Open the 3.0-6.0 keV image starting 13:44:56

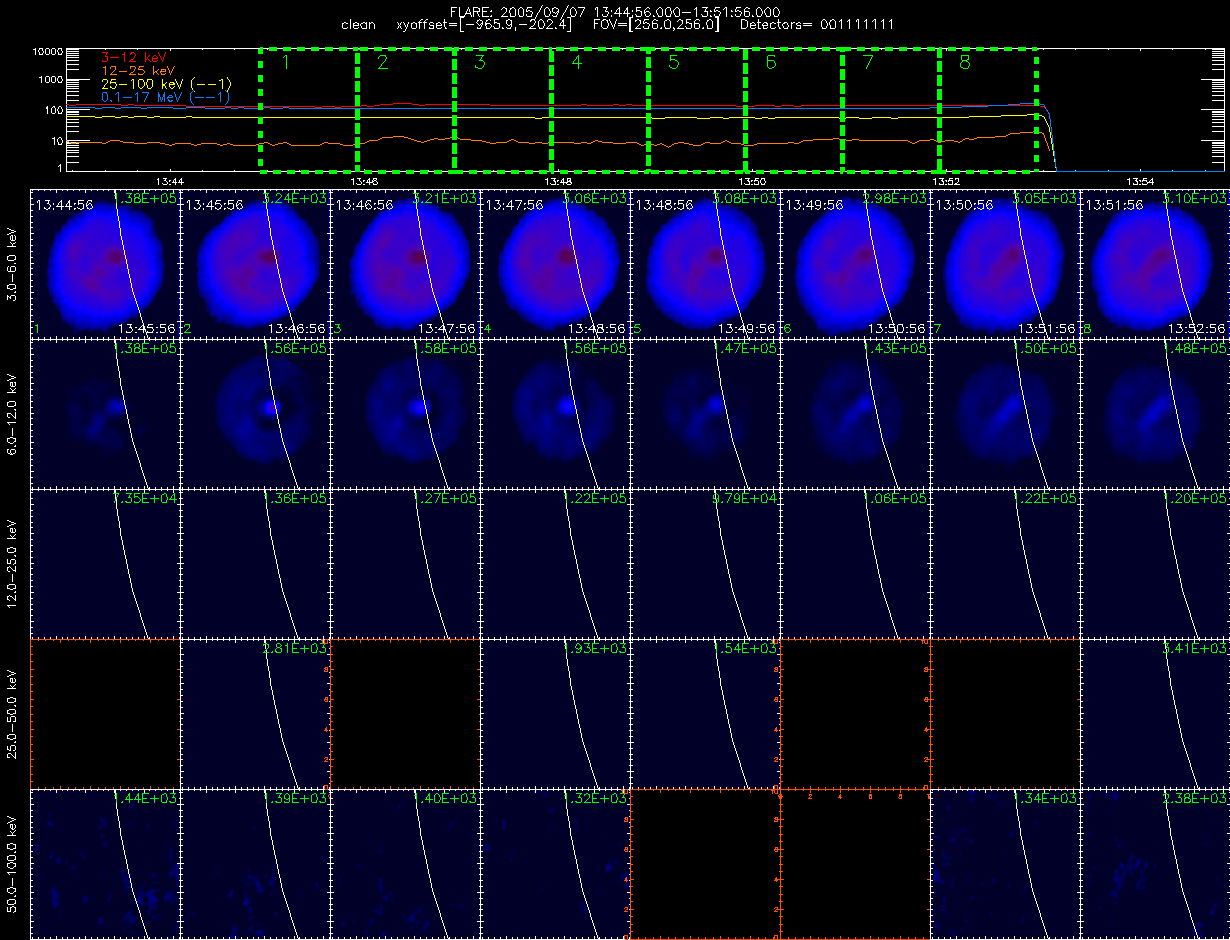click(106, 262)
